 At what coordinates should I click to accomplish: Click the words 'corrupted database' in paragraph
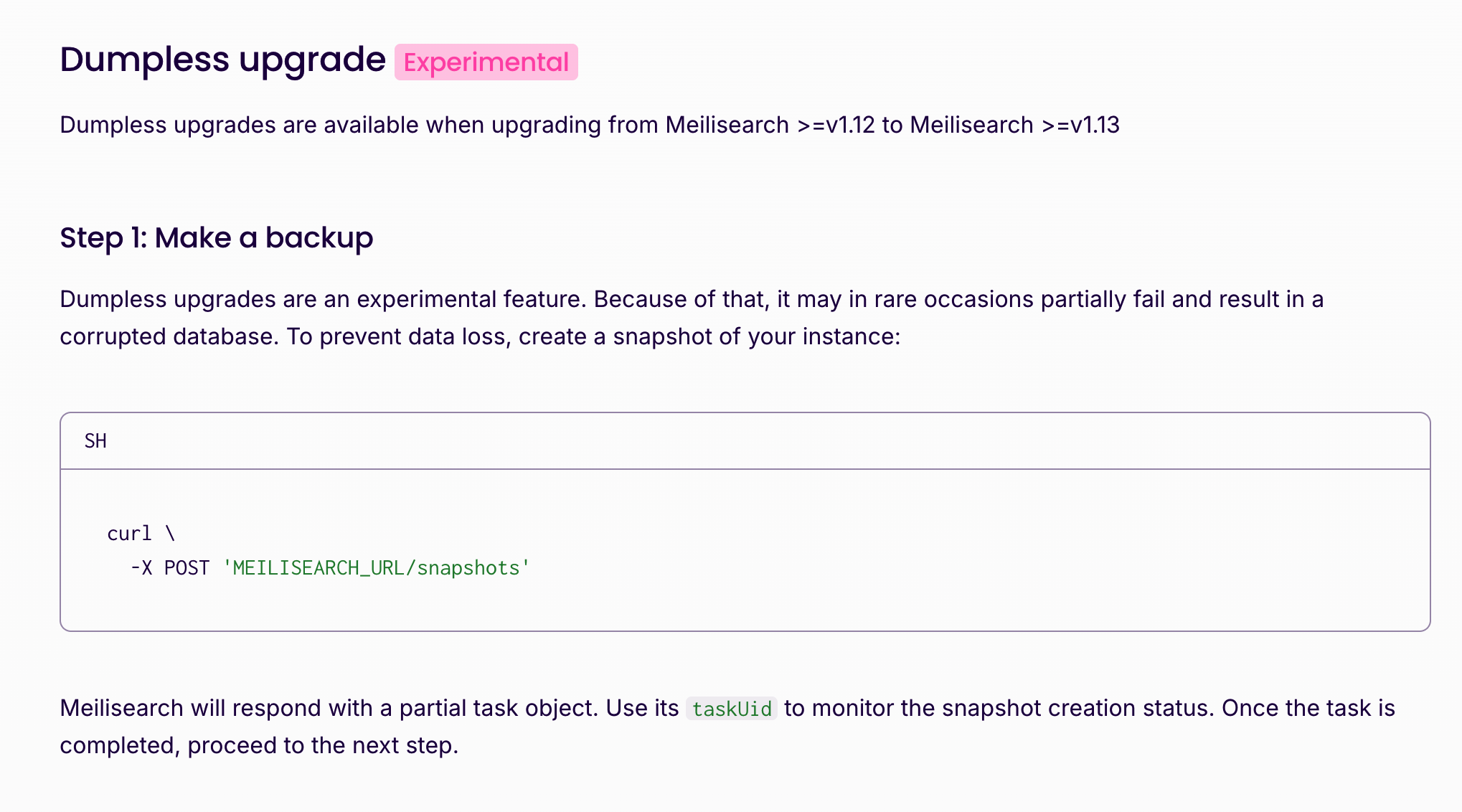pyautogui.click(x=168, y=336)
